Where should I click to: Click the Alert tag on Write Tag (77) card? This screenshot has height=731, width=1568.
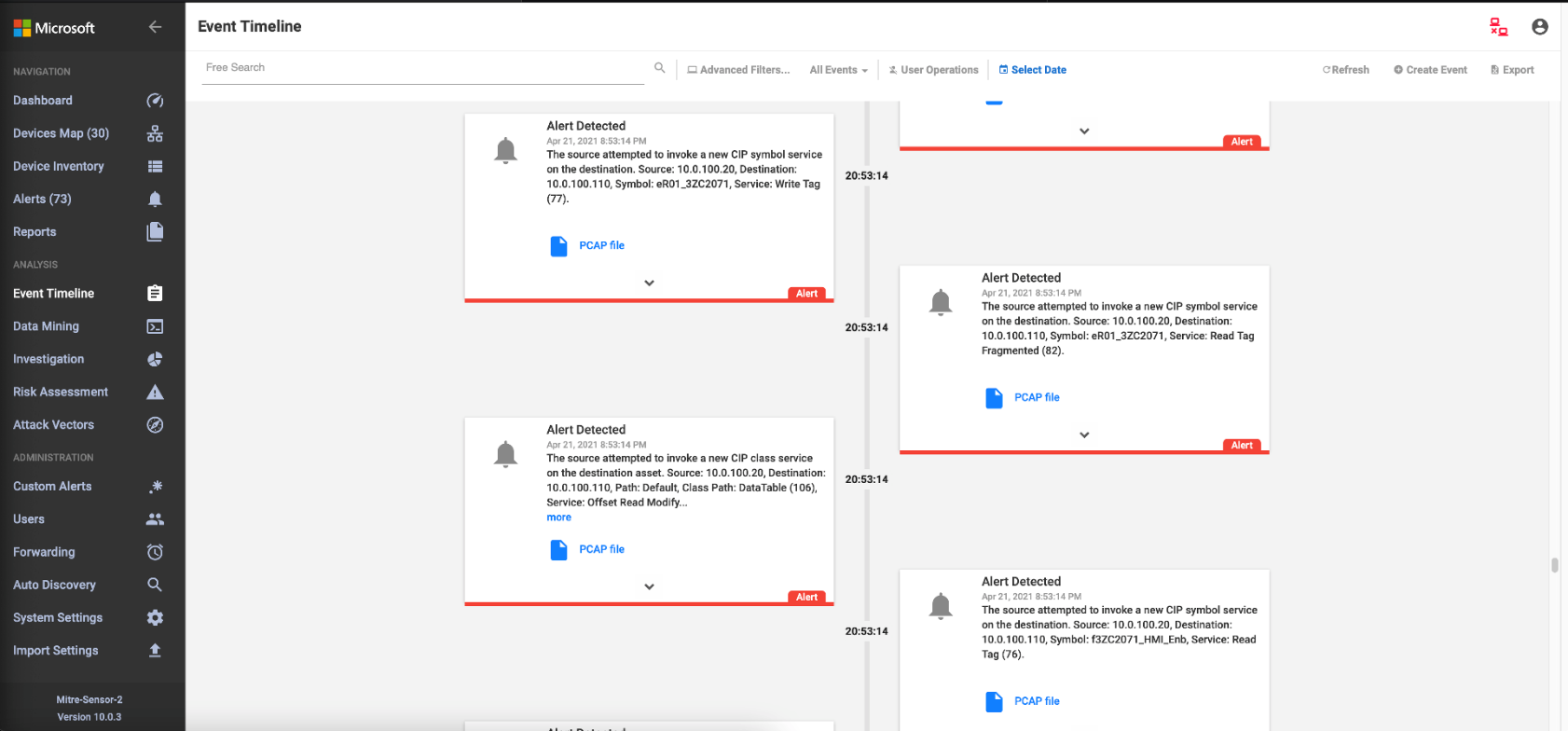[806, 294]
